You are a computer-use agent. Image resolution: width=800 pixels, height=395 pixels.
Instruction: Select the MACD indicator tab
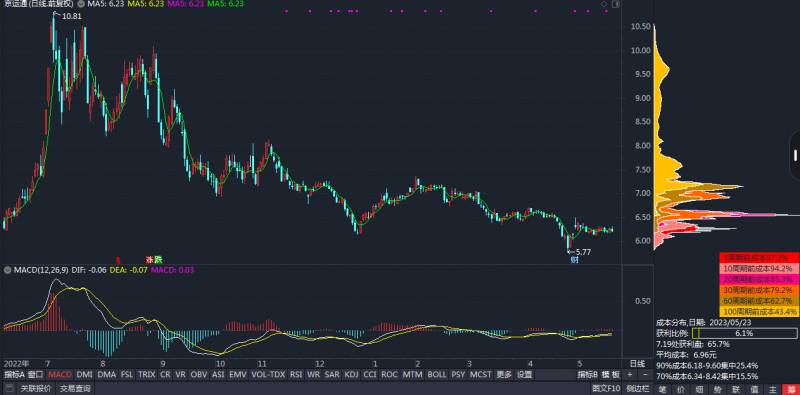[60, 375]
